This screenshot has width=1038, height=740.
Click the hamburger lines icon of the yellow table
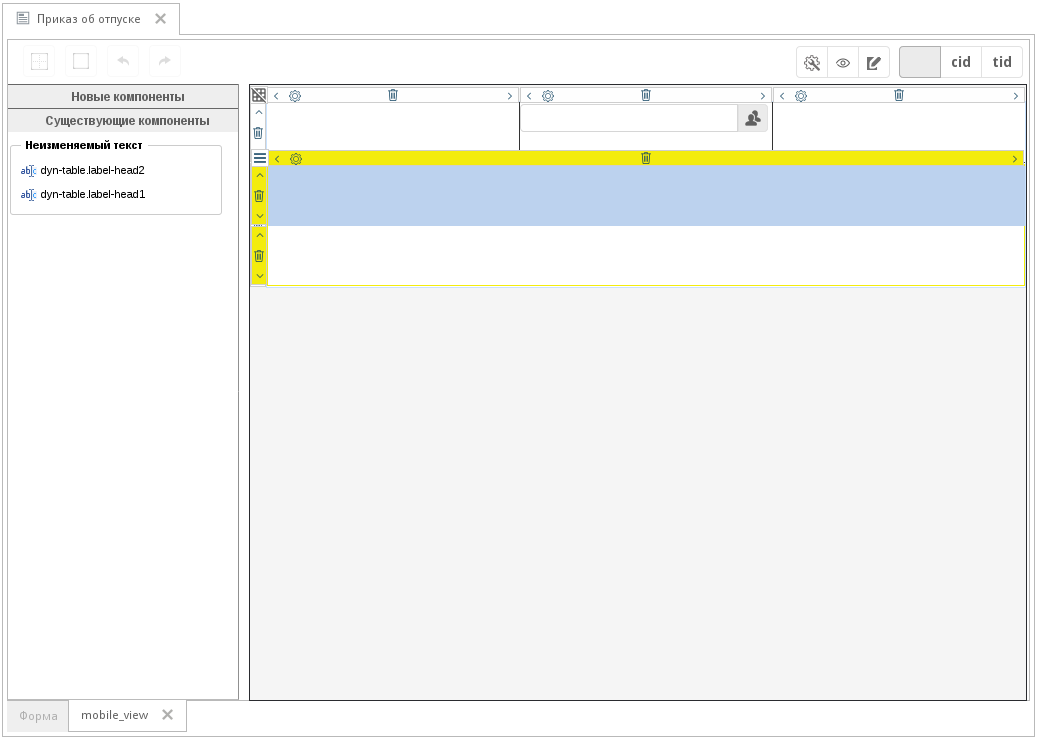click(x=260, y=158)
